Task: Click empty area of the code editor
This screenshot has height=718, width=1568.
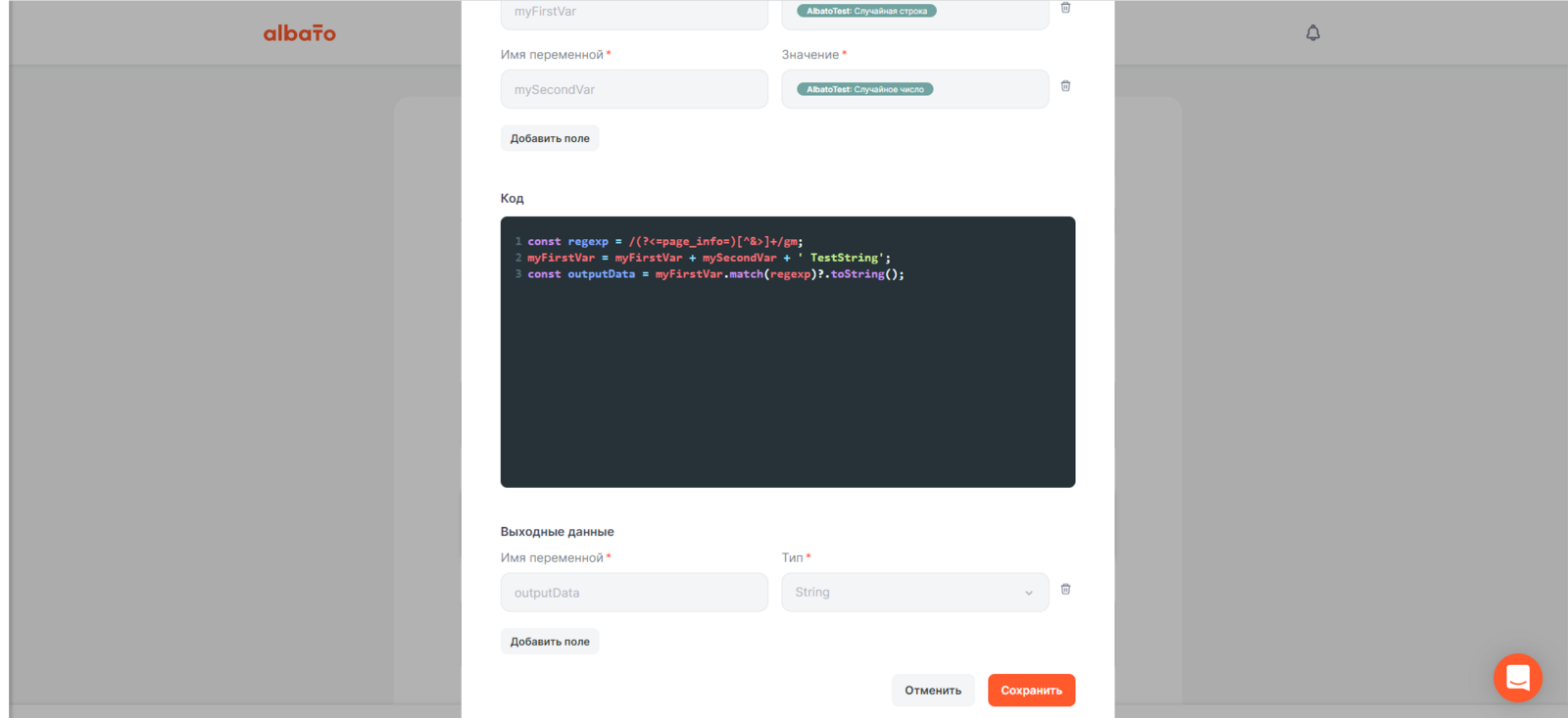Action: (x=787, y=392)
